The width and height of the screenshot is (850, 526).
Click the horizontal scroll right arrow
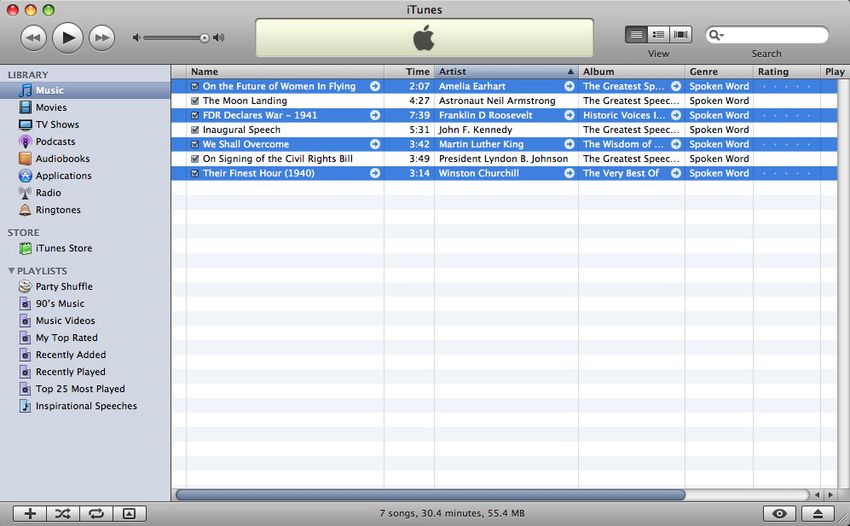(829, 495)
